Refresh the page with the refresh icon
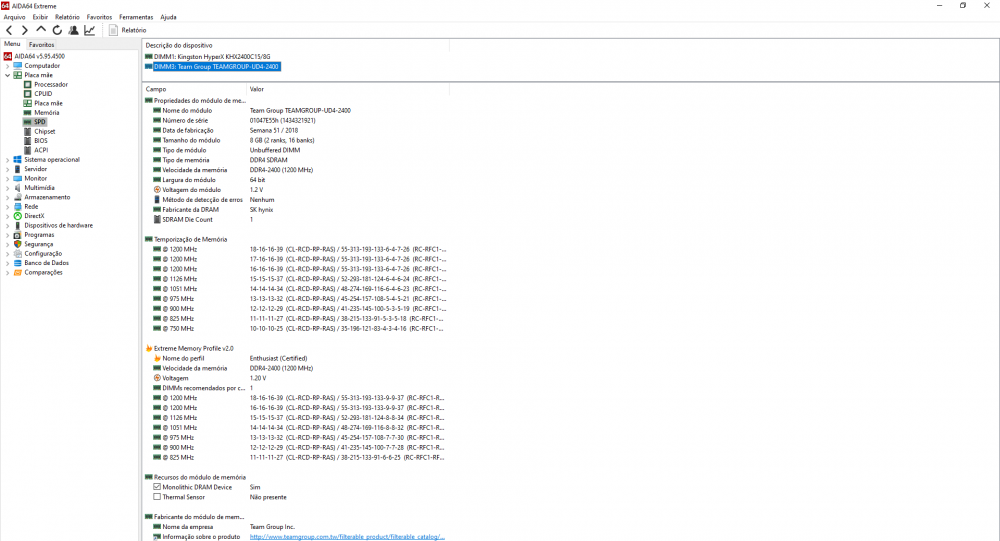 pos(57,30)
